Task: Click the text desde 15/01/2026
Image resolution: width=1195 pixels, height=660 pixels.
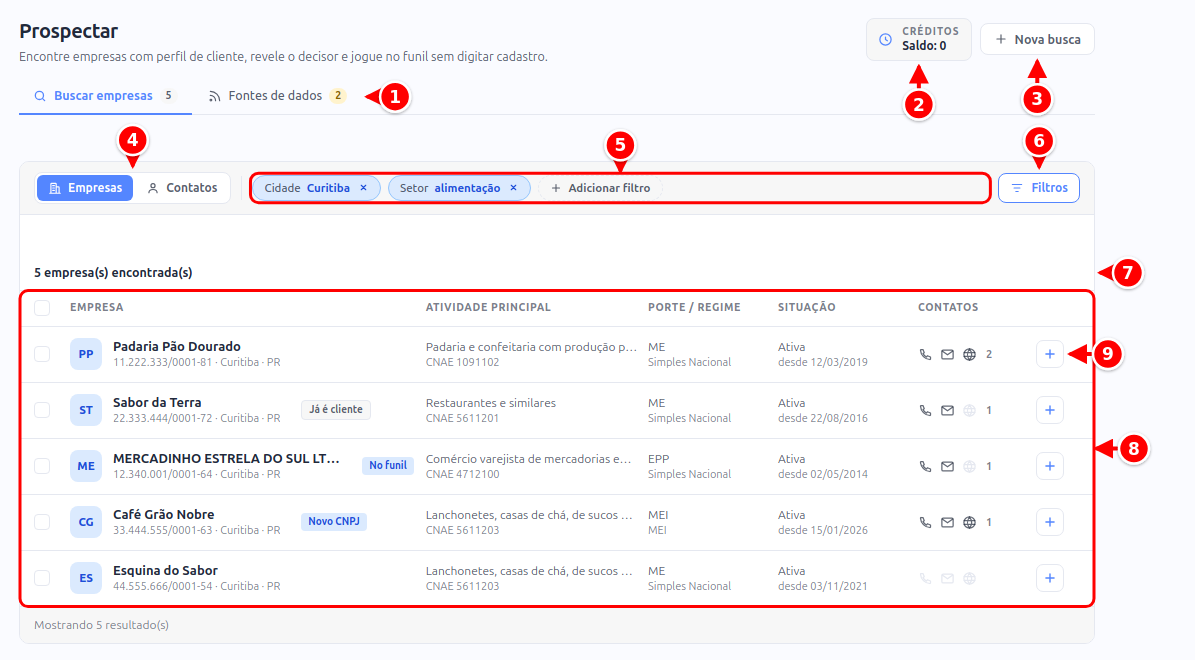Action: coord(822,530)
